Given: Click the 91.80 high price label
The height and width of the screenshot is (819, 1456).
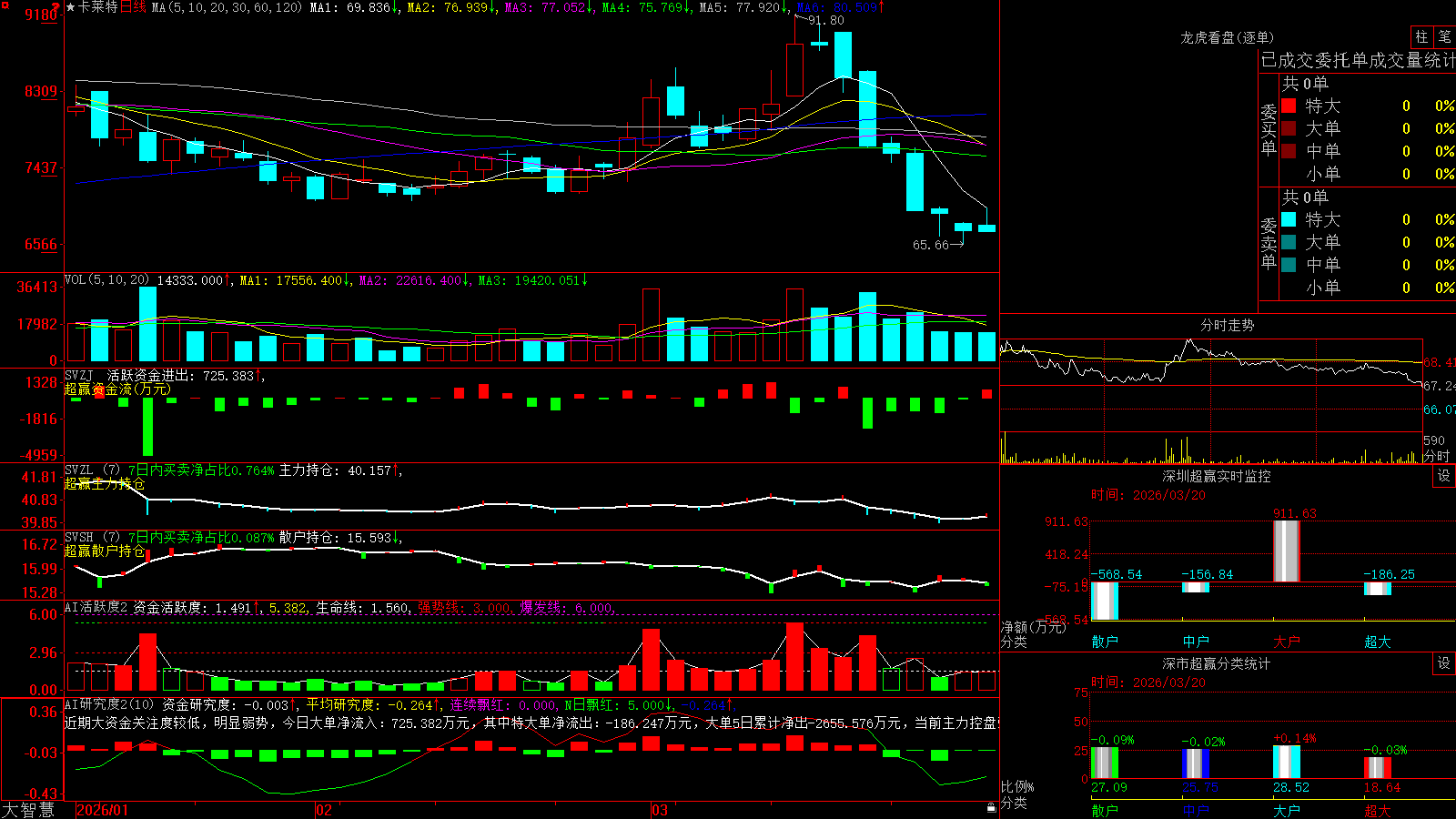Looking at the screenshot, I should [826, 20].
